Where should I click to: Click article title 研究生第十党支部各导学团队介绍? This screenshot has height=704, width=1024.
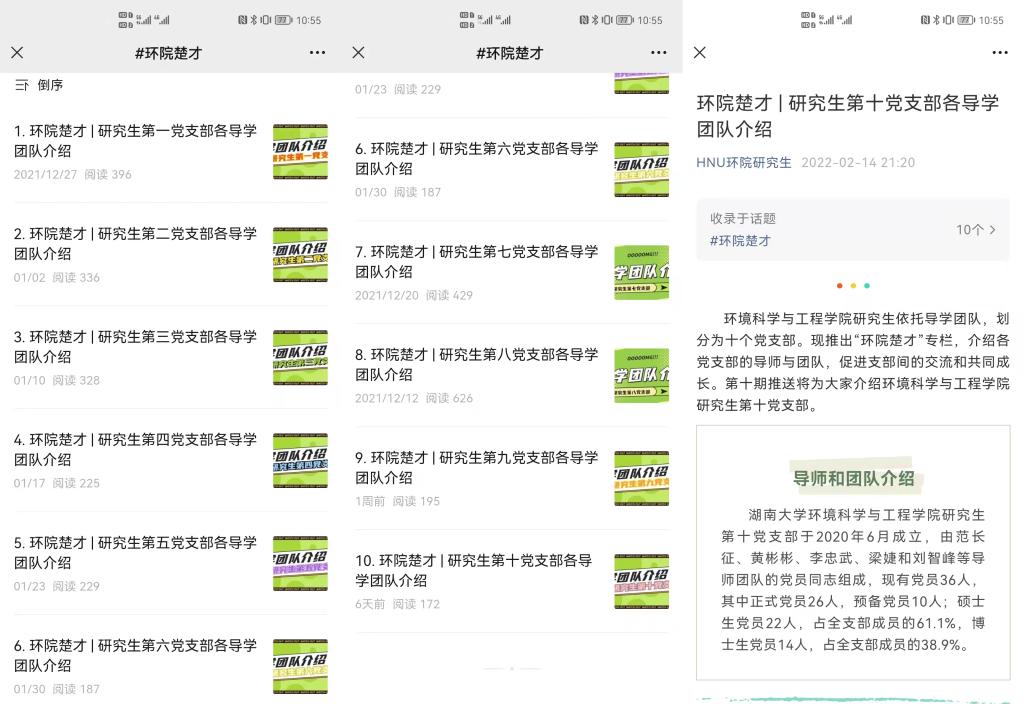848,116
